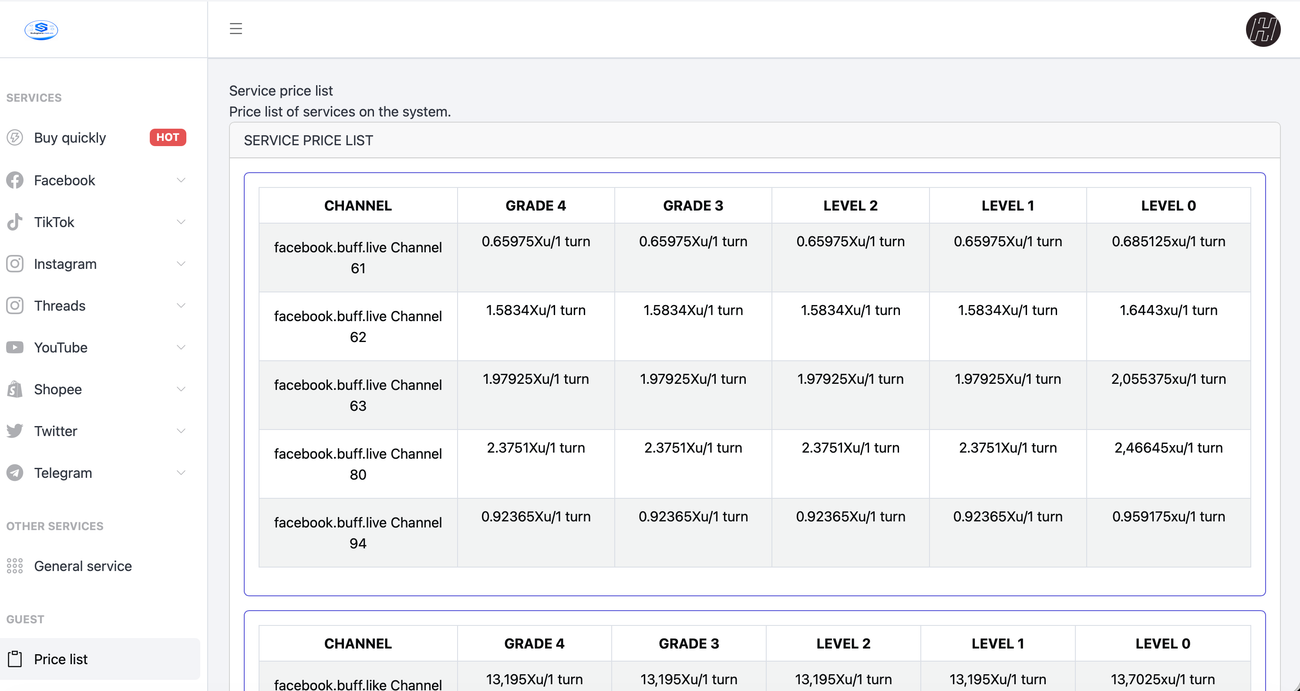The width and height of the screenshot is (1300, 691).
Task: Click the YouTube logo icon
Action: coord(15,348)
